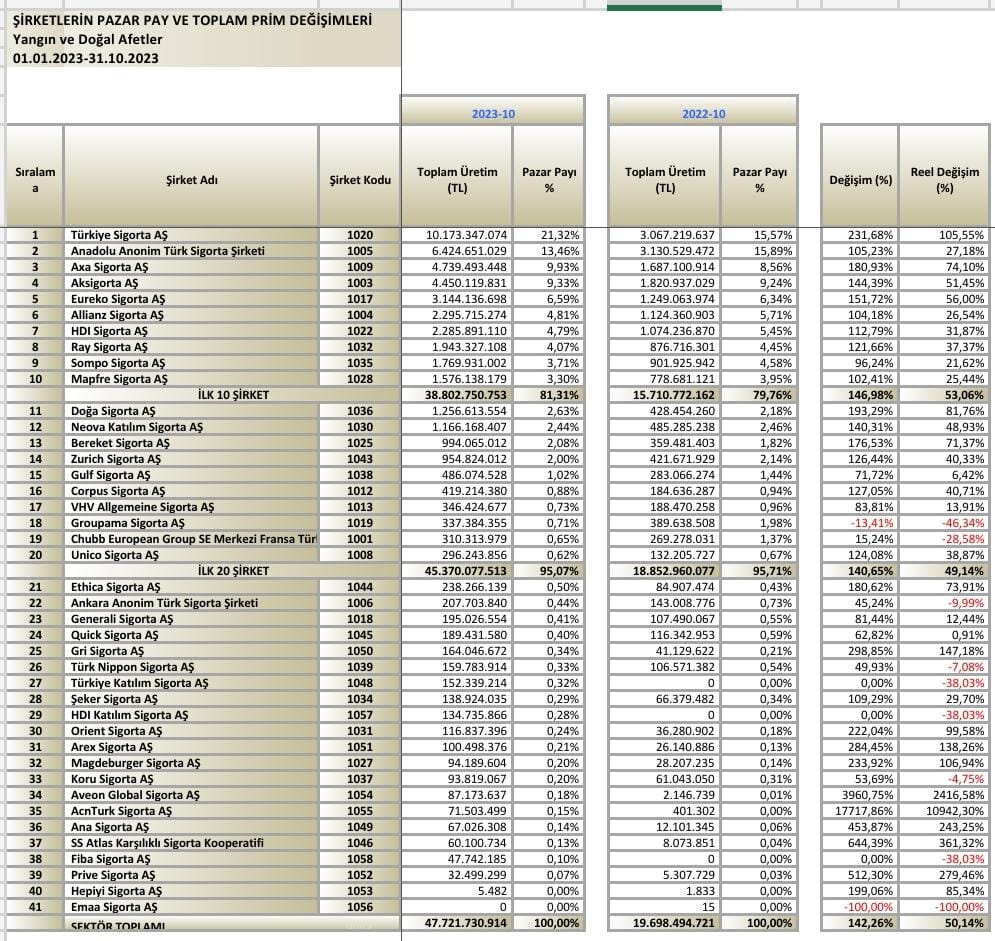Image resolution: width=995 pixels, height=941 pixels.
Task: Select the Ankara Anonim Türk Sigorta Şirketi cell
Action: [x=191, y=603]
